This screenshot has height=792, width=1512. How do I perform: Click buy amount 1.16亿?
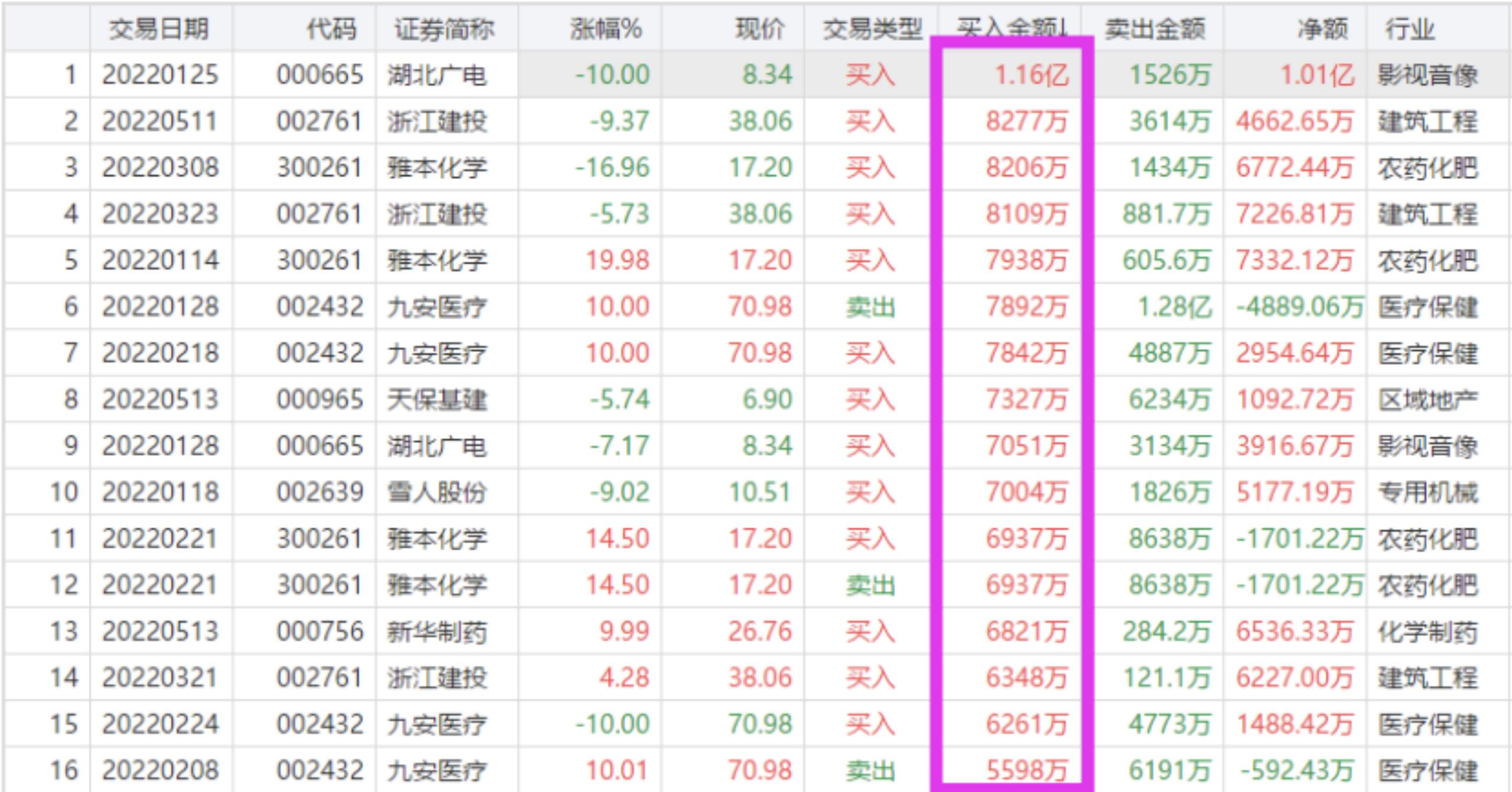coord(1032,75)
